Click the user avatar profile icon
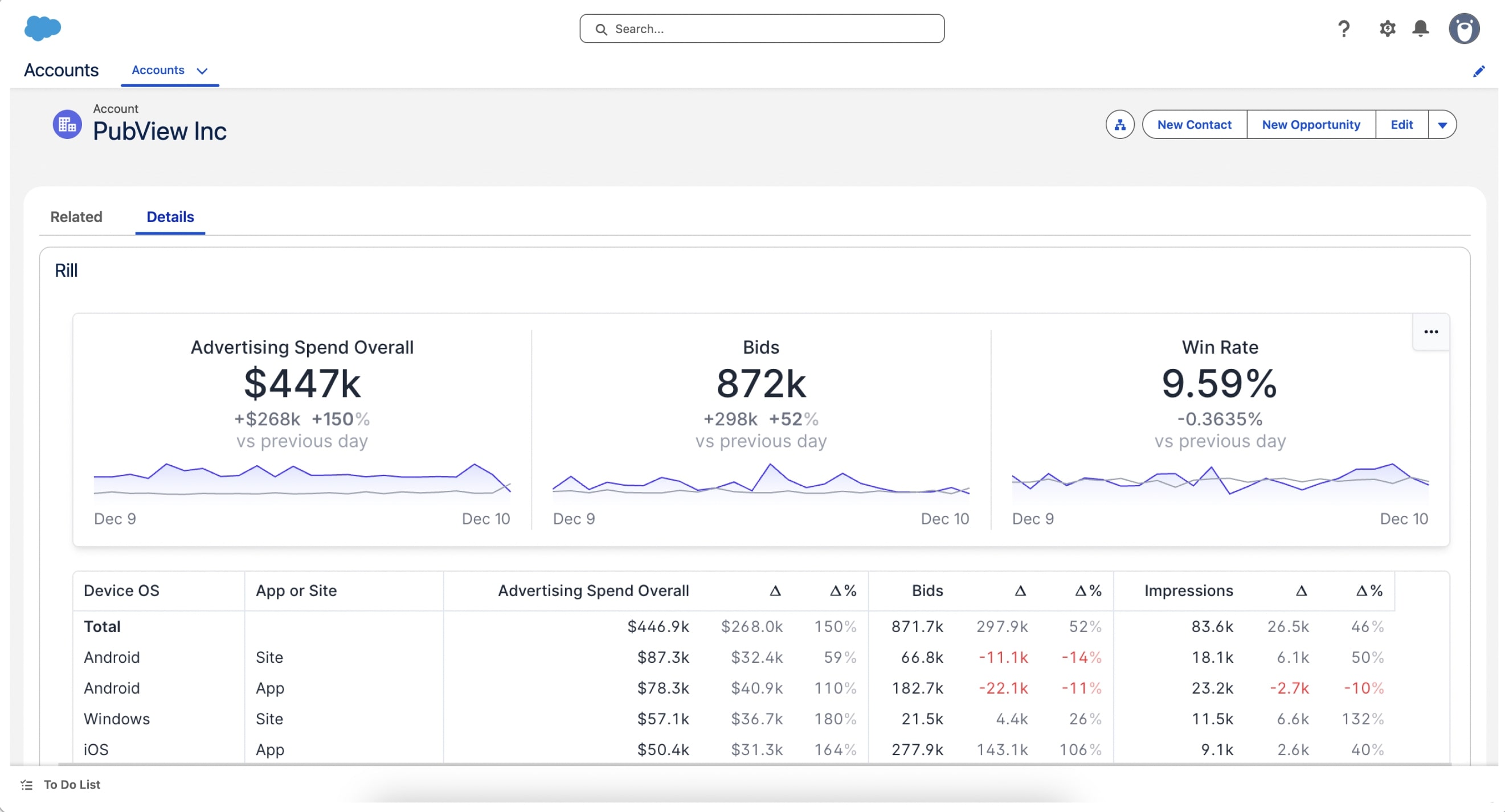Viewport: 1505px width, 812px height. click(1463, 28)
